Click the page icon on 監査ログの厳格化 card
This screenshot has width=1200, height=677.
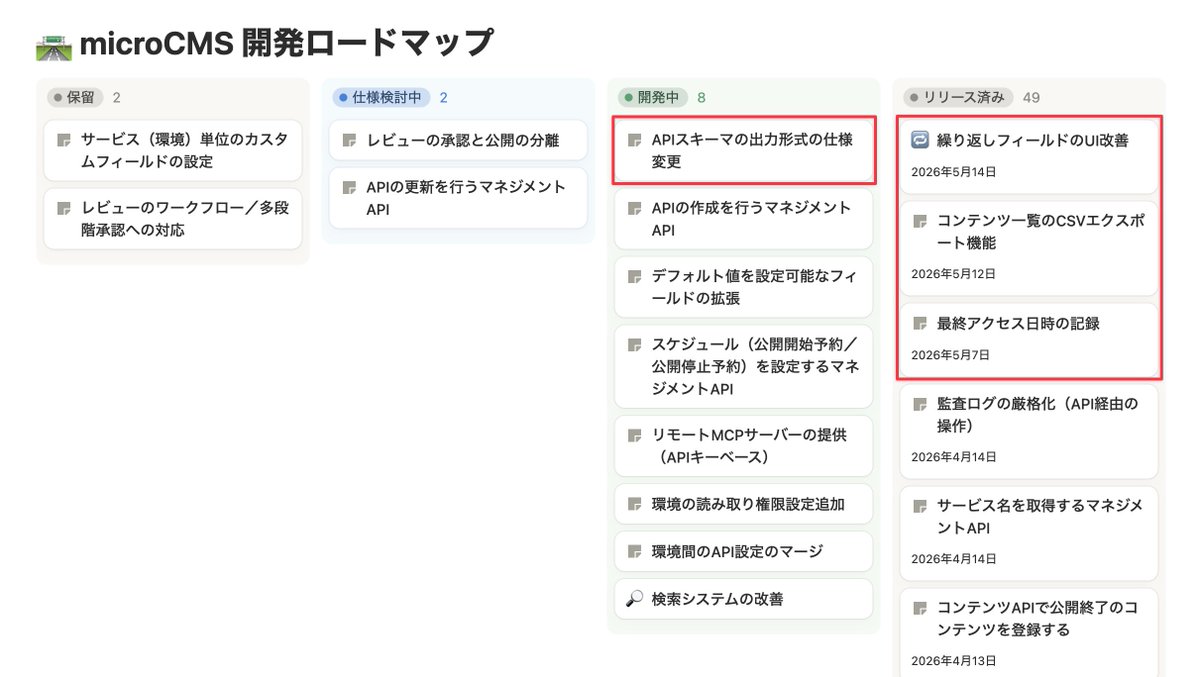(920, 404)
